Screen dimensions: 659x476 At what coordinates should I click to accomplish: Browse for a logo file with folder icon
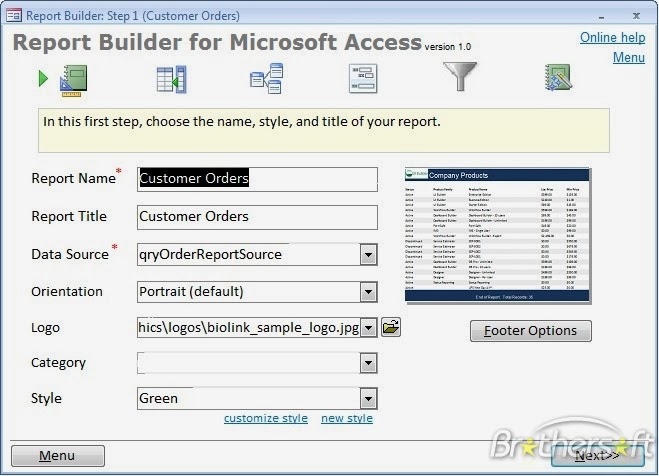391,327
